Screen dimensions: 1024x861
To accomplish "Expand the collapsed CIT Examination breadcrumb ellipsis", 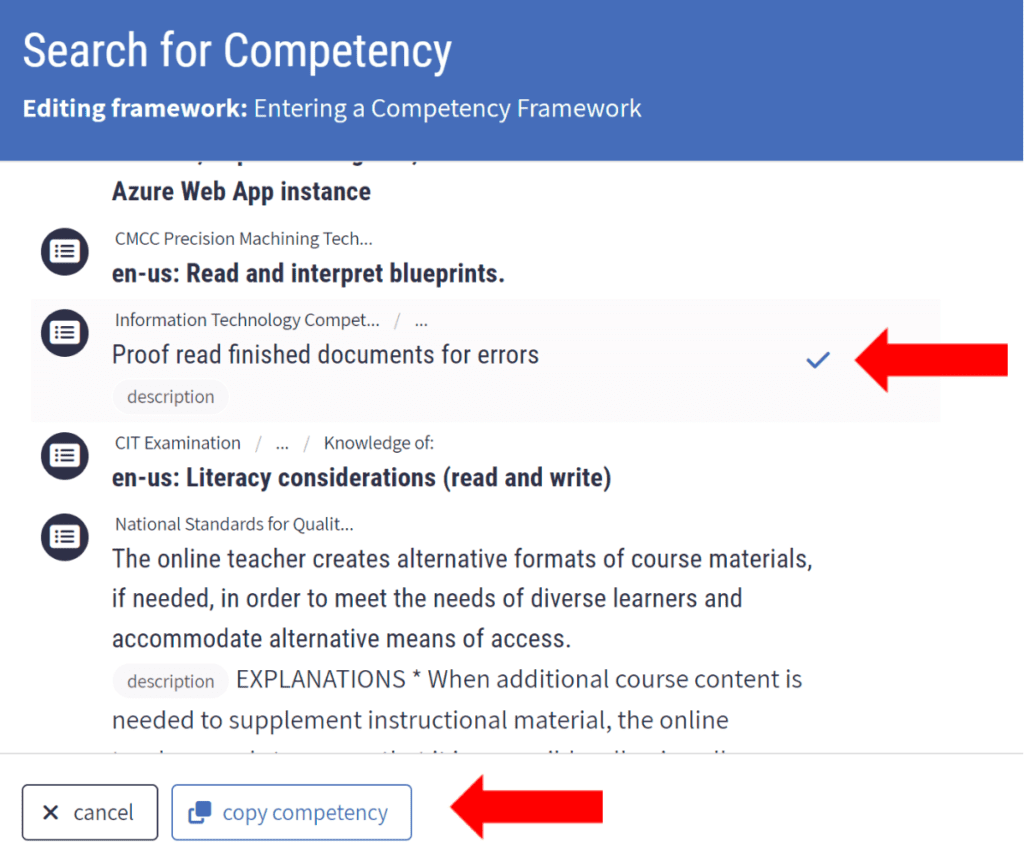I will (x=281, y=443).
